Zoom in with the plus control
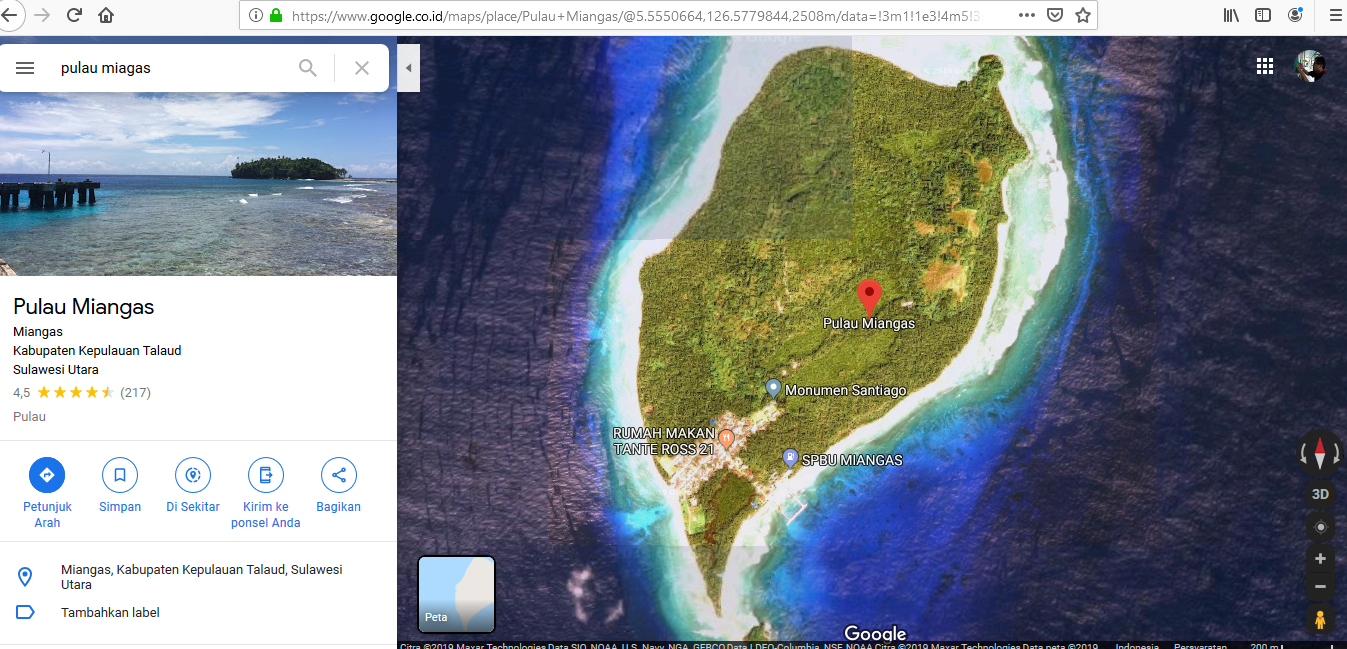The image size is (1347, 649). pyautogui.click(x=1320, y=559)
